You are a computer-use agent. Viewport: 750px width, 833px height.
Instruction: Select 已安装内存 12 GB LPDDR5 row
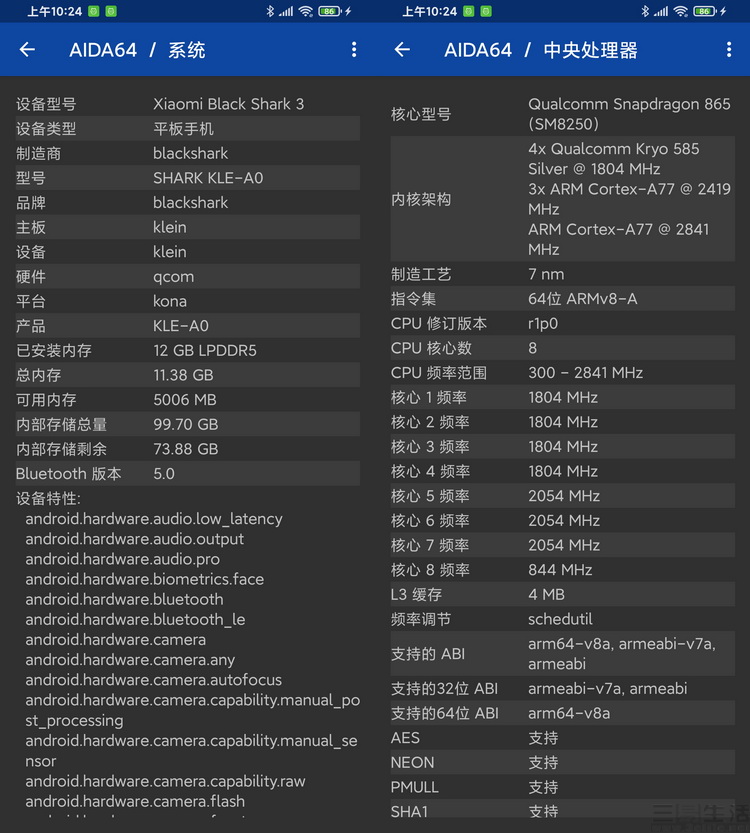point(188,351)
